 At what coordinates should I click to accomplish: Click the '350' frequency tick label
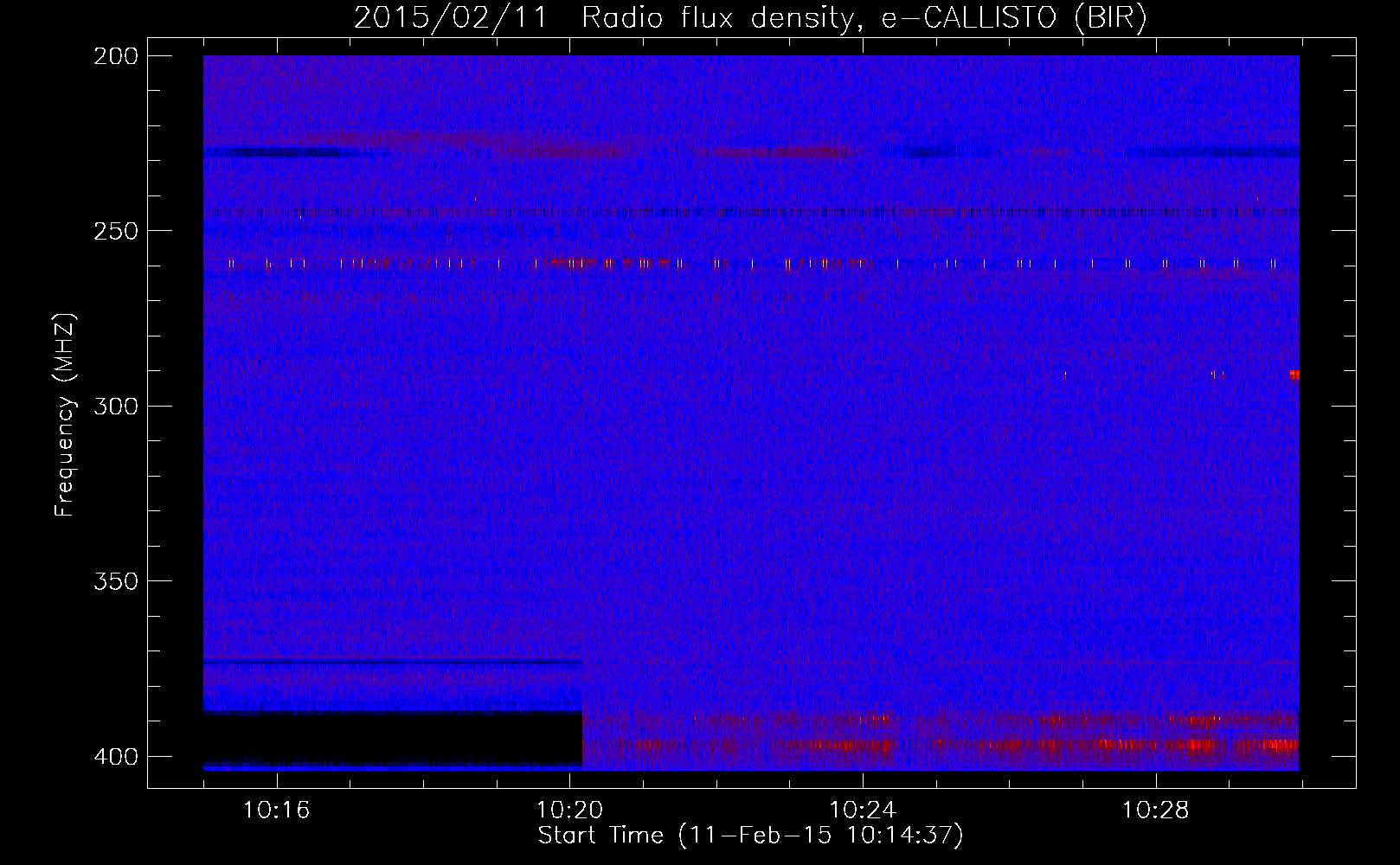[116, 580]
